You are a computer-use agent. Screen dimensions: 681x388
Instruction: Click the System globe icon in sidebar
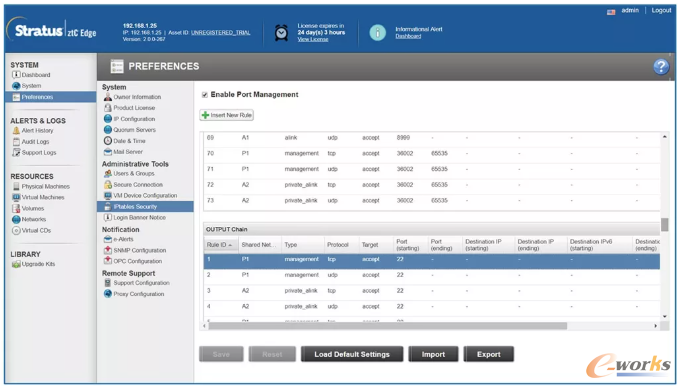click(x=16, y=86)
